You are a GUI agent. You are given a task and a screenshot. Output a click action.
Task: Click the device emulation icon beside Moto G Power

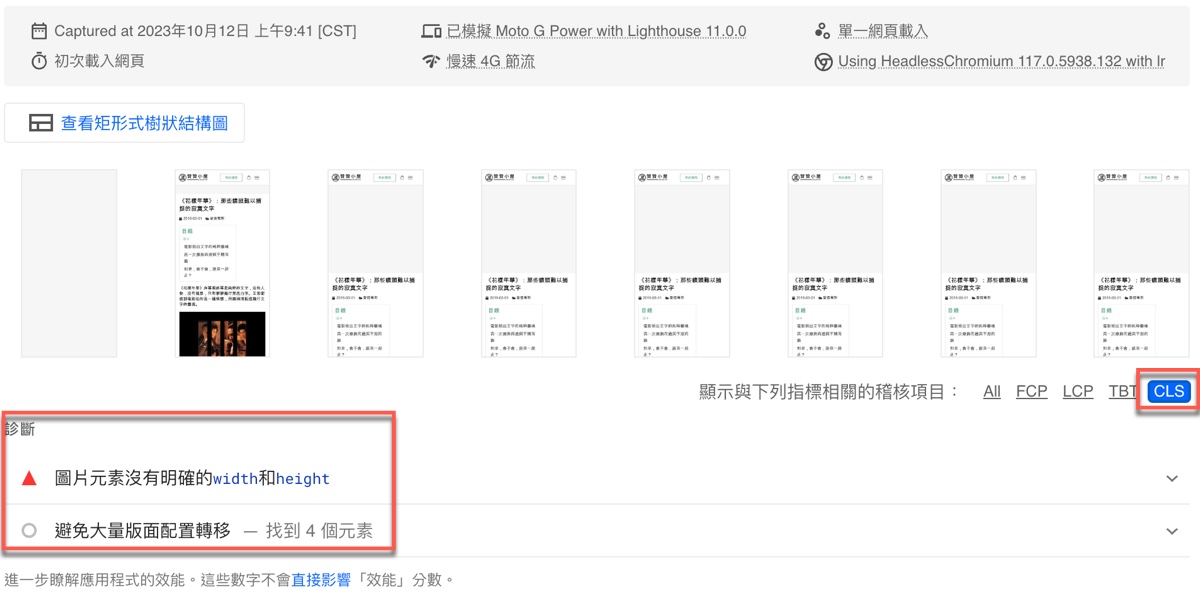(x=431, y=31)
